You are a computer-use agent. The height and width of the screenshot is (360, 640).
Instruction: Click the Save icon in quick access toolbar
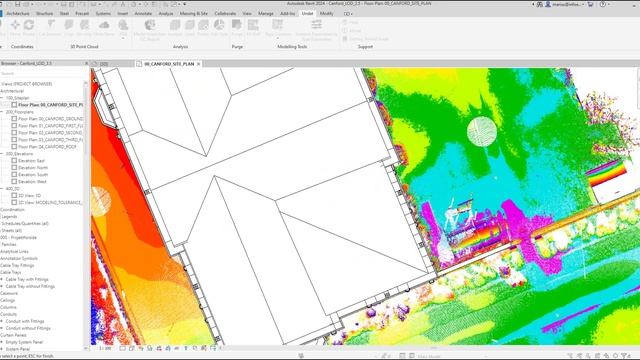pos(18,4)
